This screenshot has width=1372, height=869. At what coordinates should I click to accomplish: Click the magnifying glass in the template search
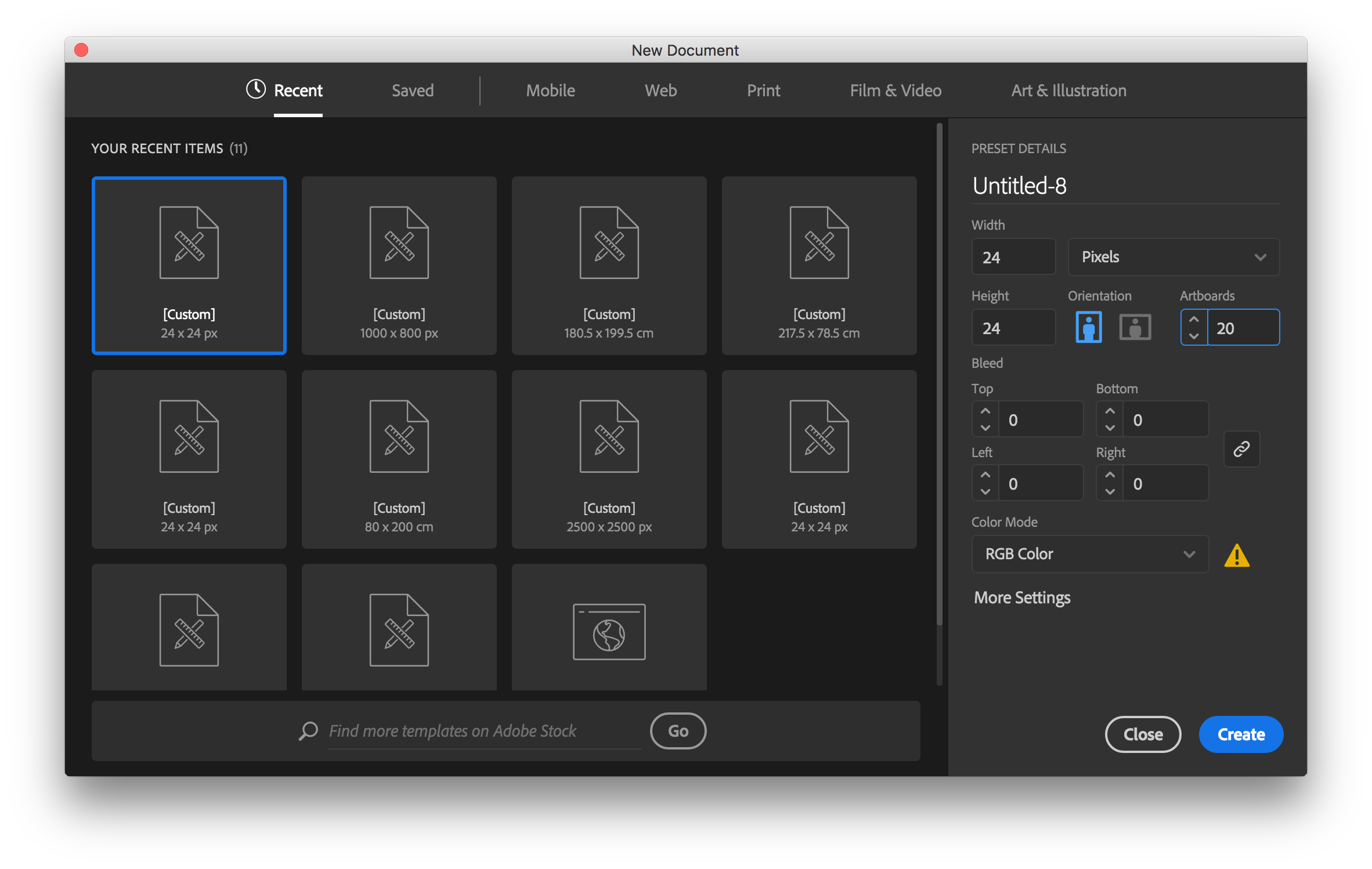(x=308, y=731)
